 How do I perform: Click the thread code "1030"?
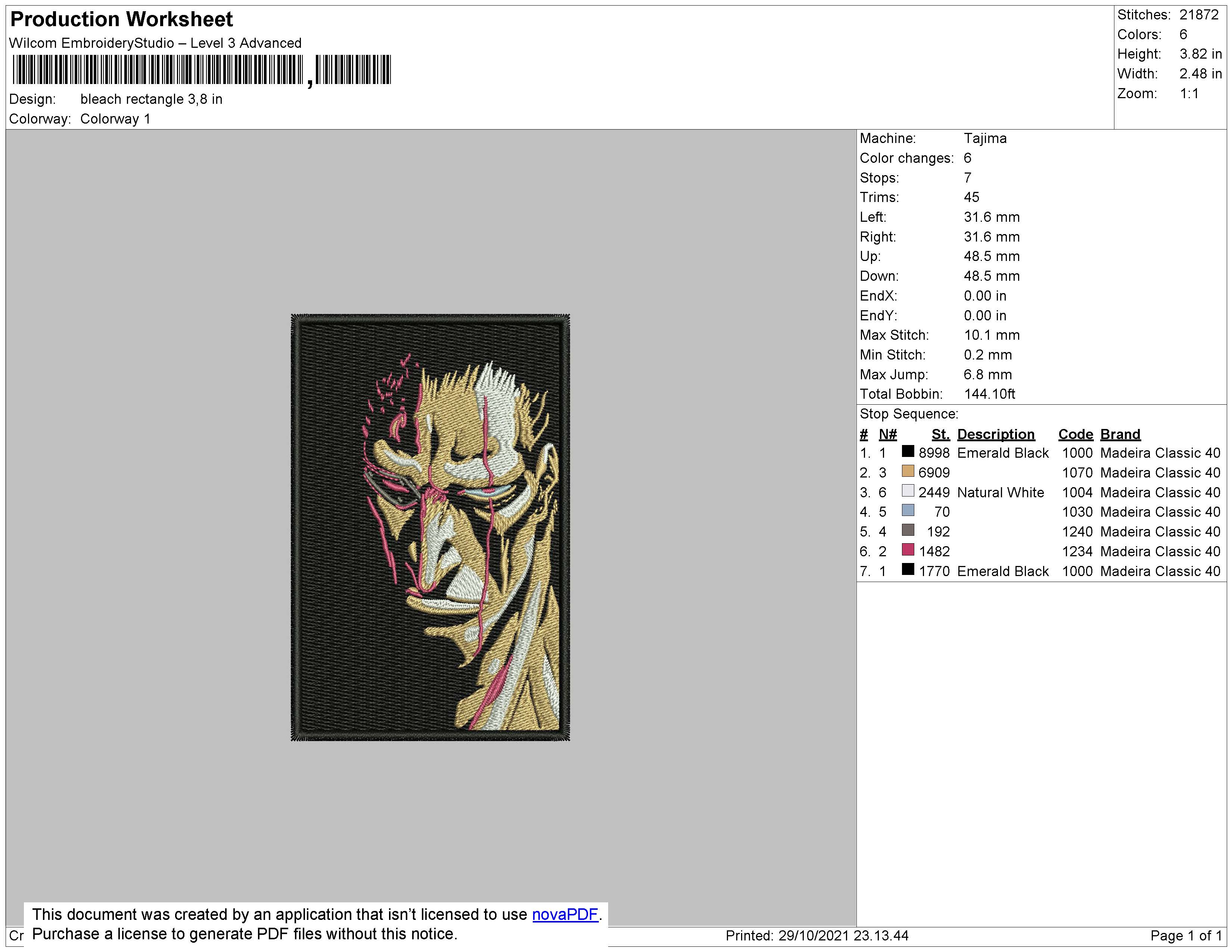(x=1077, y=512)
